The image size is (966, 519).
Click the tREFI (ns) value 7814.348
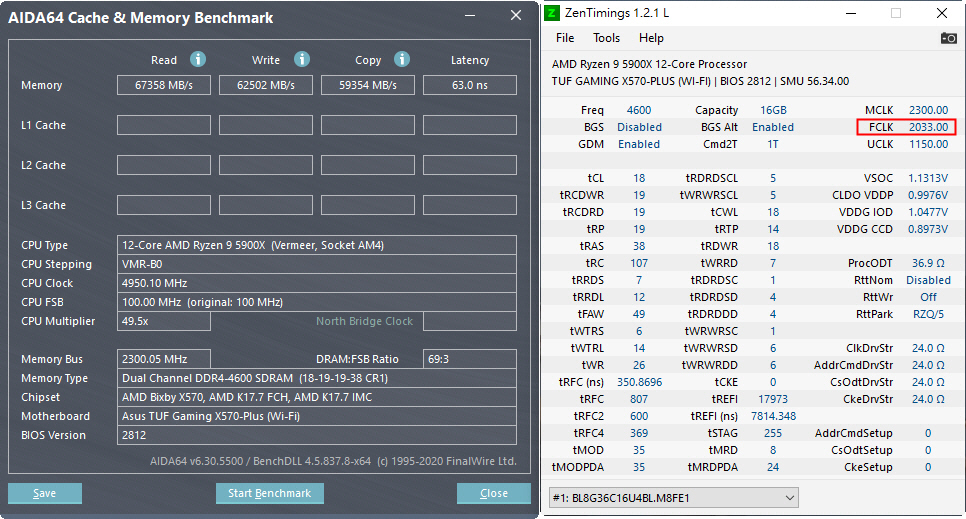click(773, 416)
